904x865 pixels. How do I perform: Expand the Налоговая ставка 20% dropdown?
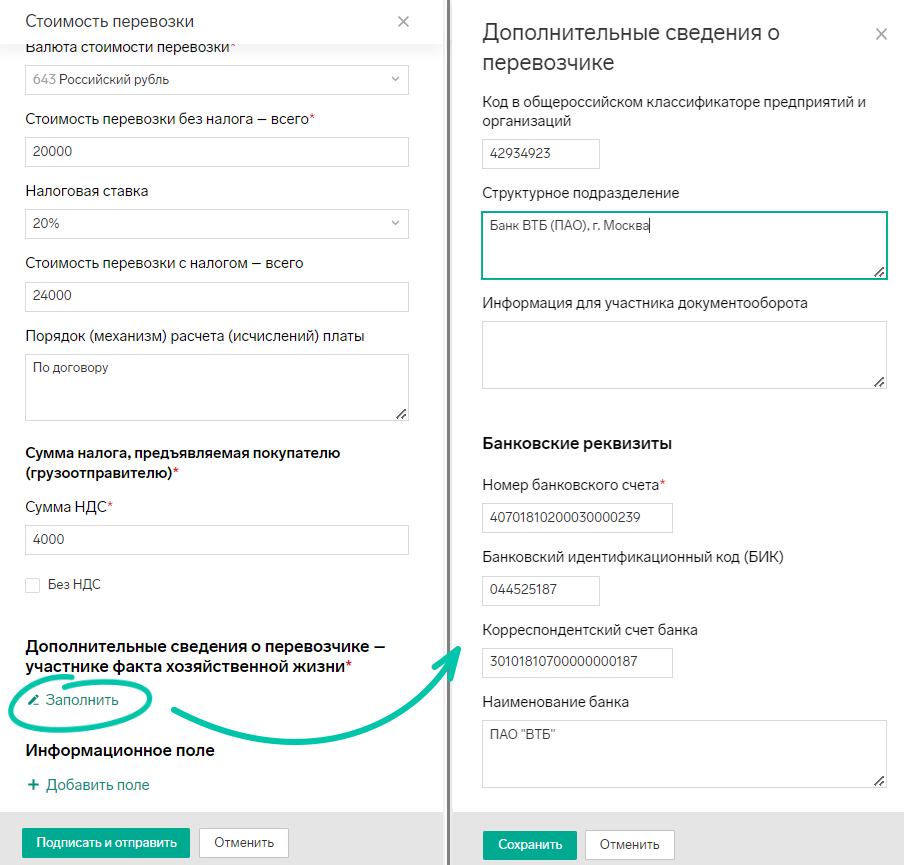217,224
